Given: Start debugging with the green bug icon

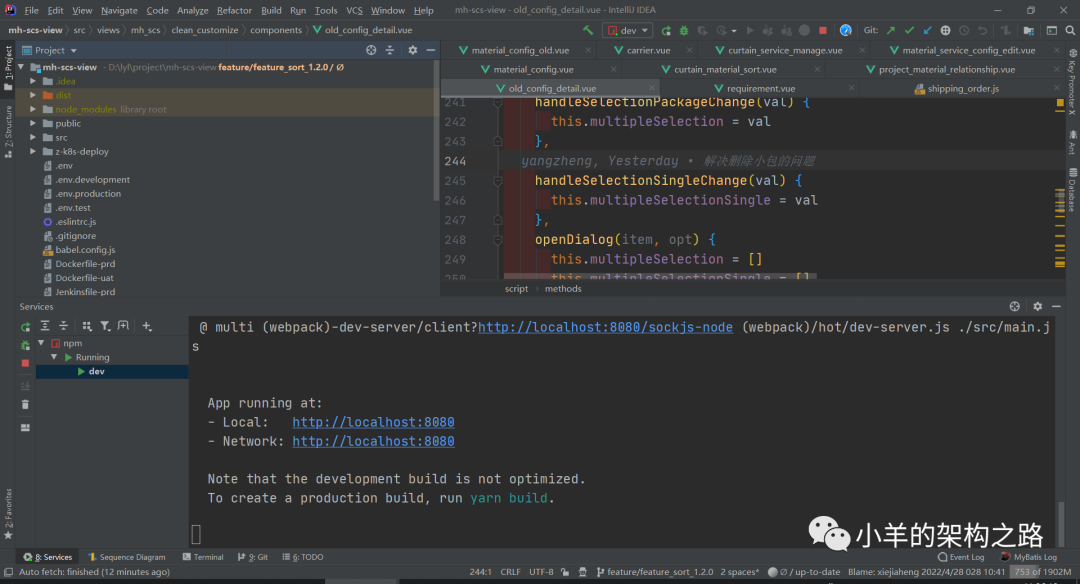Looking at the screenshot, I should (x=684, y=30).
